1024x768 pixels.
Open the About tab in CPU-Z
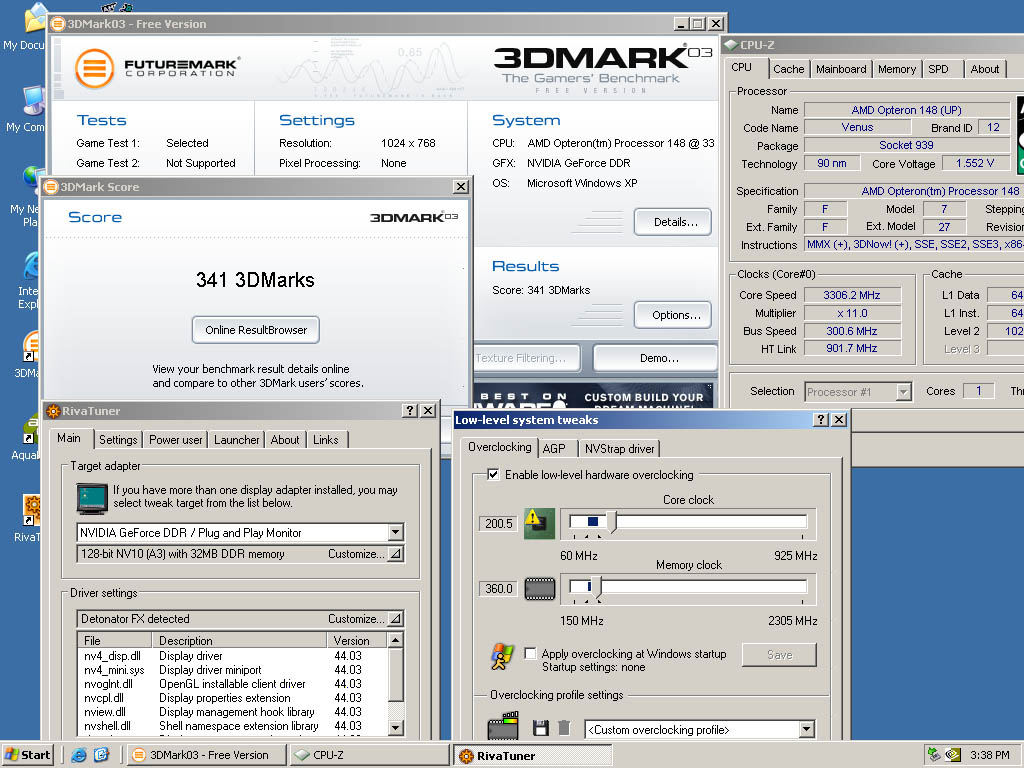pos(984,69)
